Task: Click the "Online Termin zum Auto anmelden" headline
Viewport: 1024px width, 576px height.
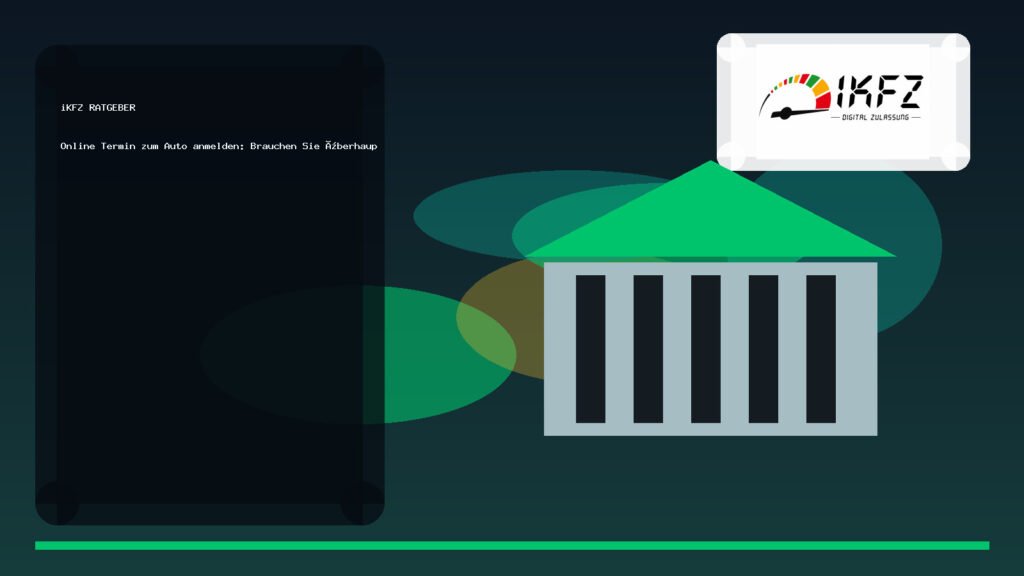Action: pyautogui.click(x=219, y=146)
